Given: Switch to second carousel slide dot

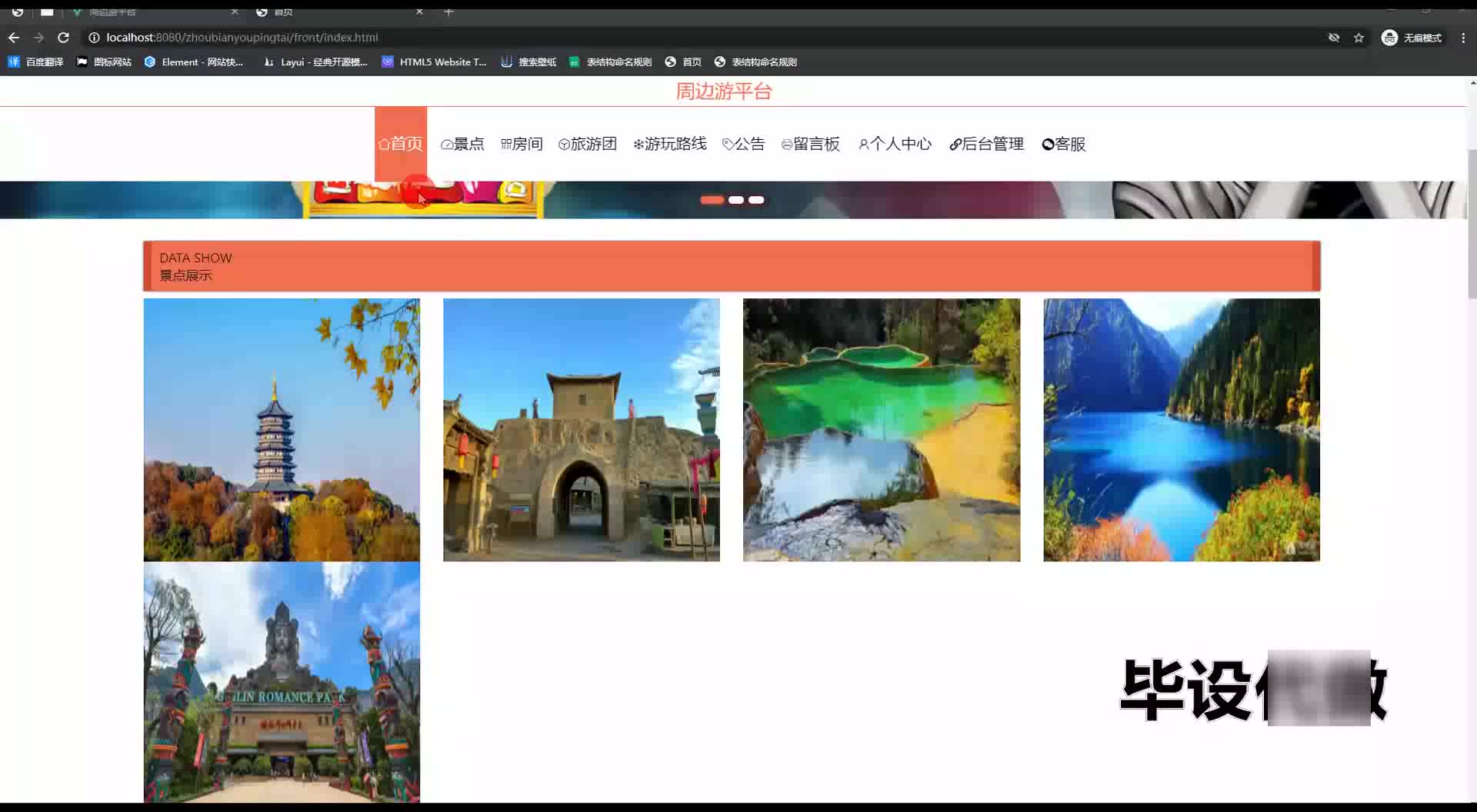Looking at the screenshot, I should [736, 200].
